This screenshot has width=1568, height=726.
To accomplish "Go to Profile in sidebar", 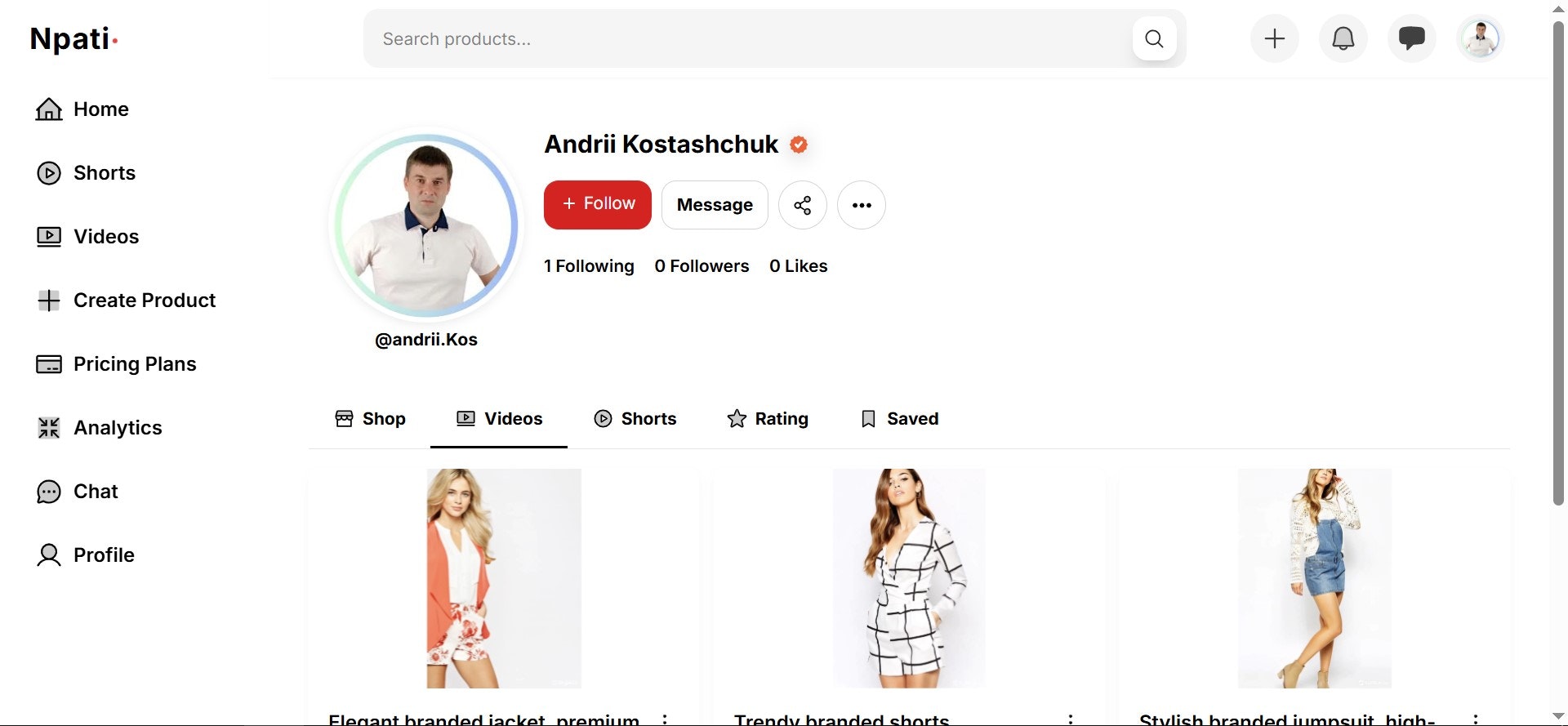I will [x=85, y=555].
